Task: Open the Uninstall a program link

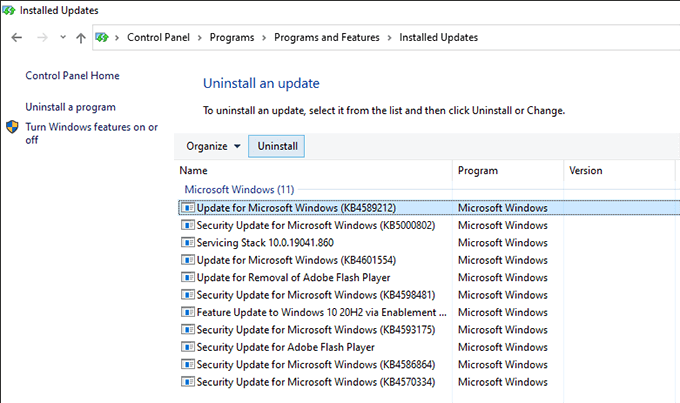Action: point(70,107)
